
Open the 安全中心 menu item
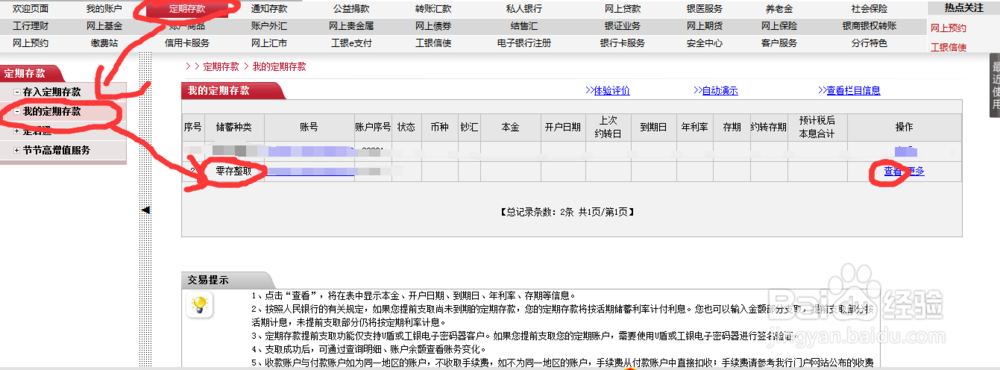[x=705, y=43]
